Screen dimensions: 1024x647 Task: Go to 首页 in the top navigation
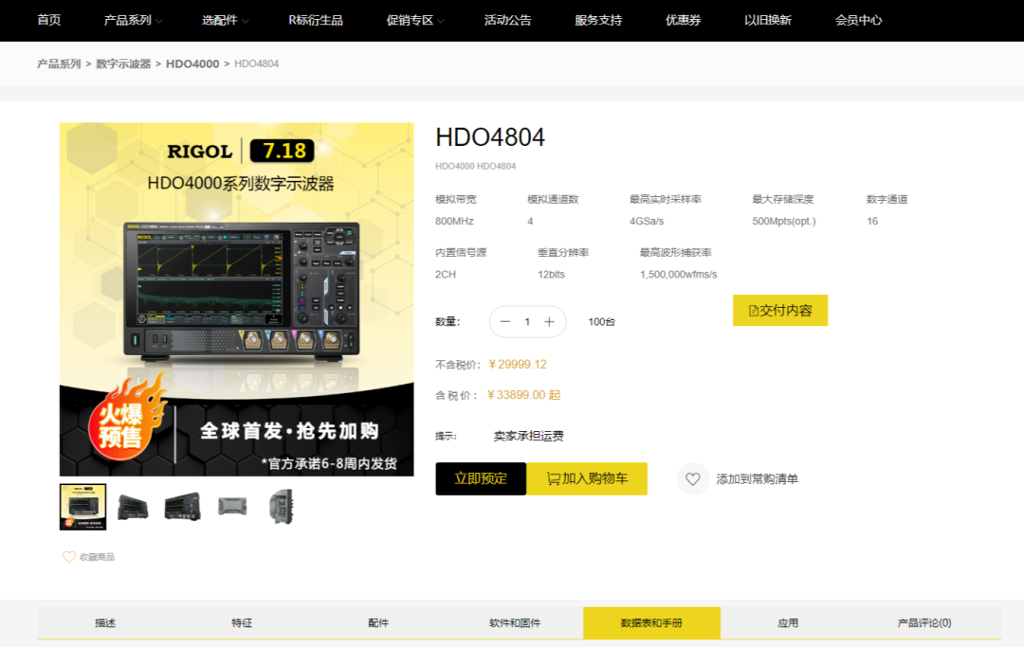[49, 20]
